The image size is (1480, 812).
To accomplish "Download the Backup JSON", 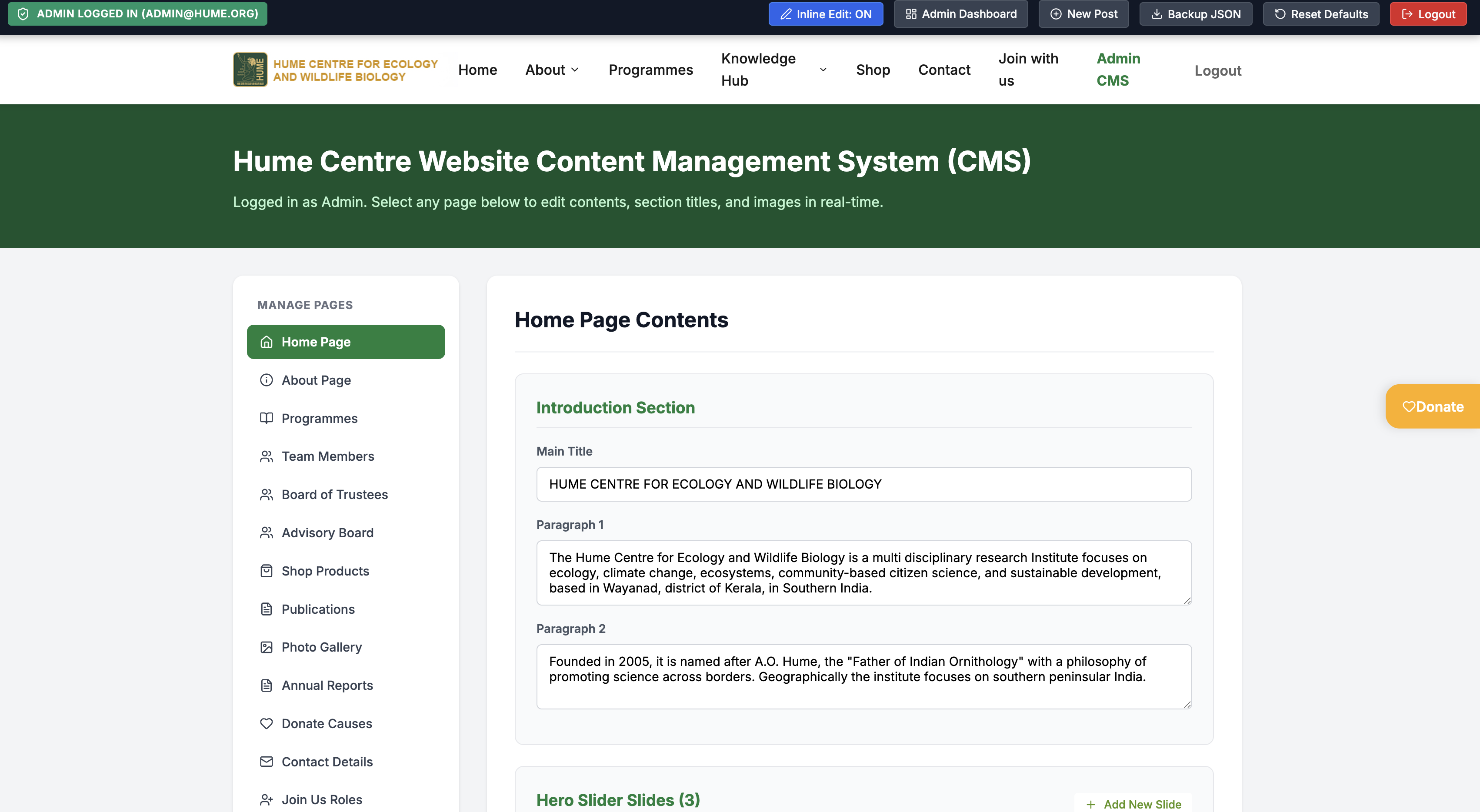I will (1196, 14).
